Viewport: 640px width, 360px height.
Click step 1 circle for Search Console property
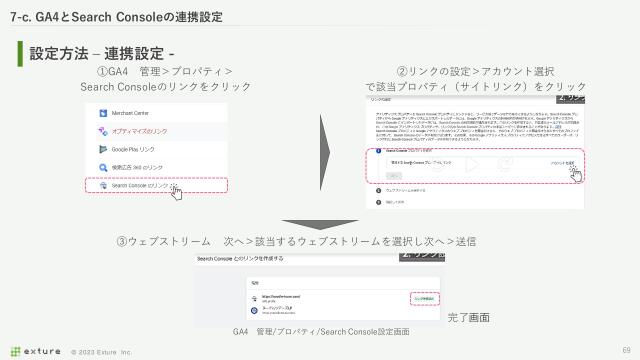click(378, 151)
